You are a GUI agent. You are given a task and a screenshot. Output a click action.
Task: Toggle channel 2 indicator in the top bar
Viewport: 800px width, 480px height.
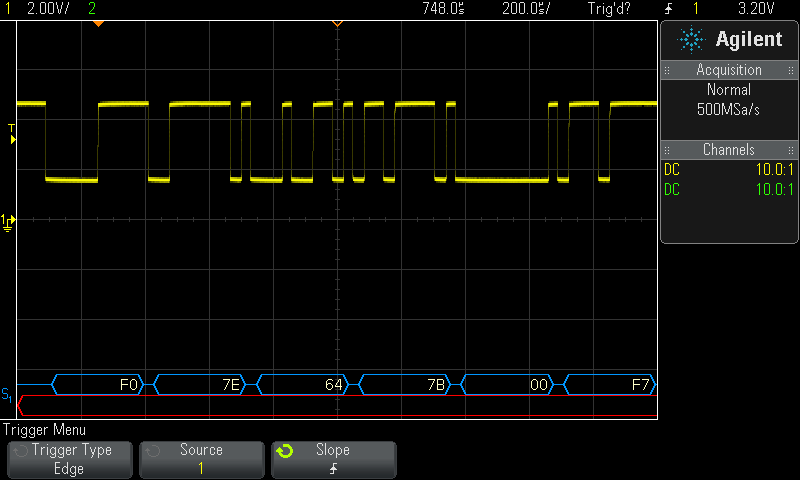click(93, 8)
